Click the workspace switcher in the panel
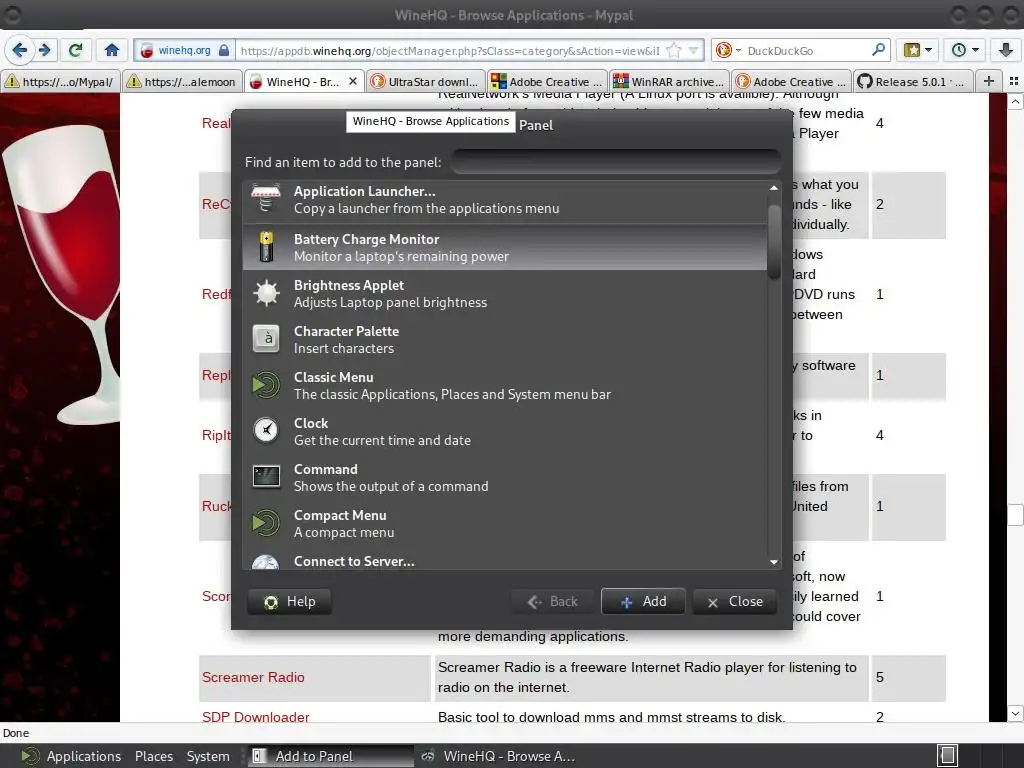1024x768 pixels. [x=948, y=756]
